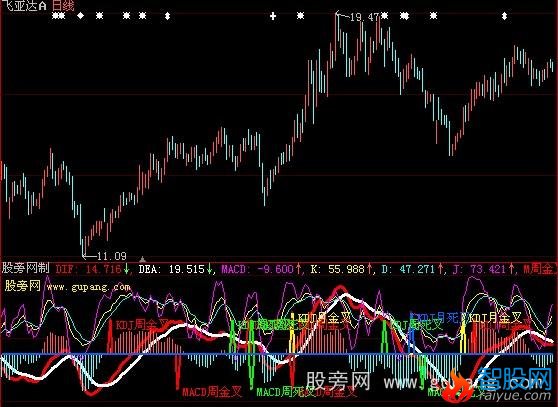558x407 pixels.
Task: Click the small gray triangle marker under 11.09
Action: click(x=142, y=259)
